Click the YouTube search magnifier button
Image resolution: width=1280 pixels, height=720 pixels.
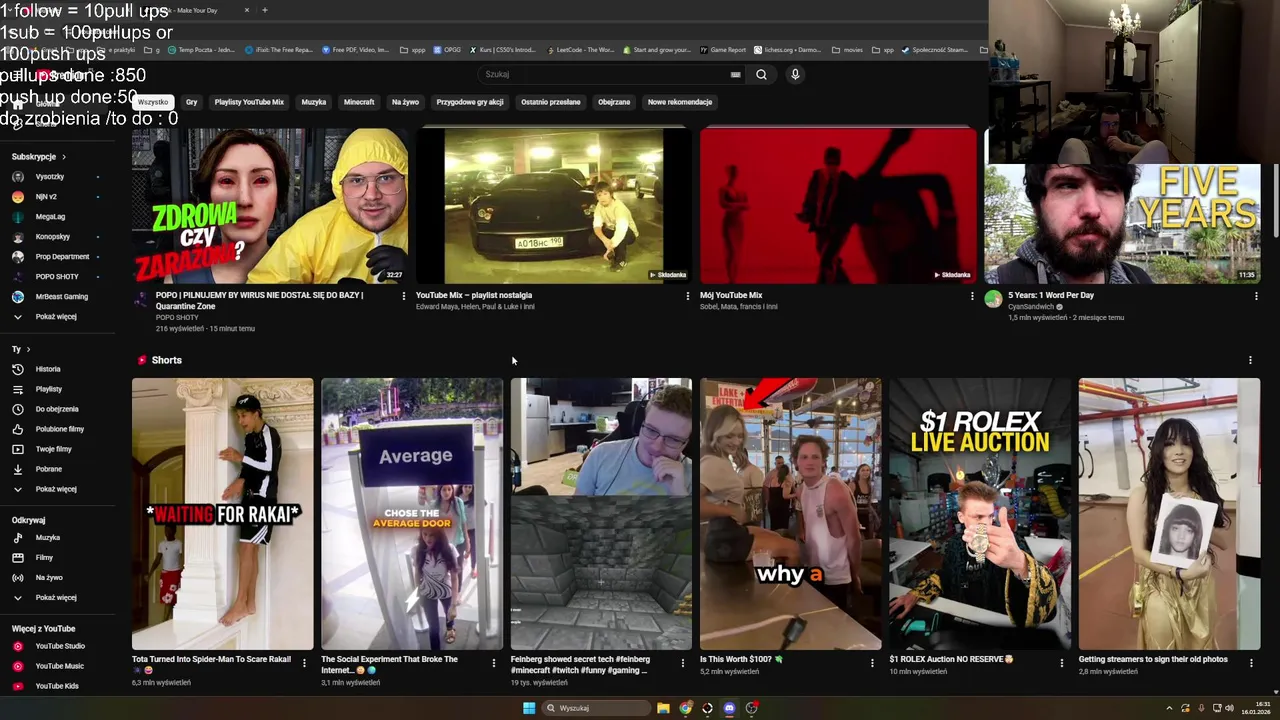(x=761, y=74)
